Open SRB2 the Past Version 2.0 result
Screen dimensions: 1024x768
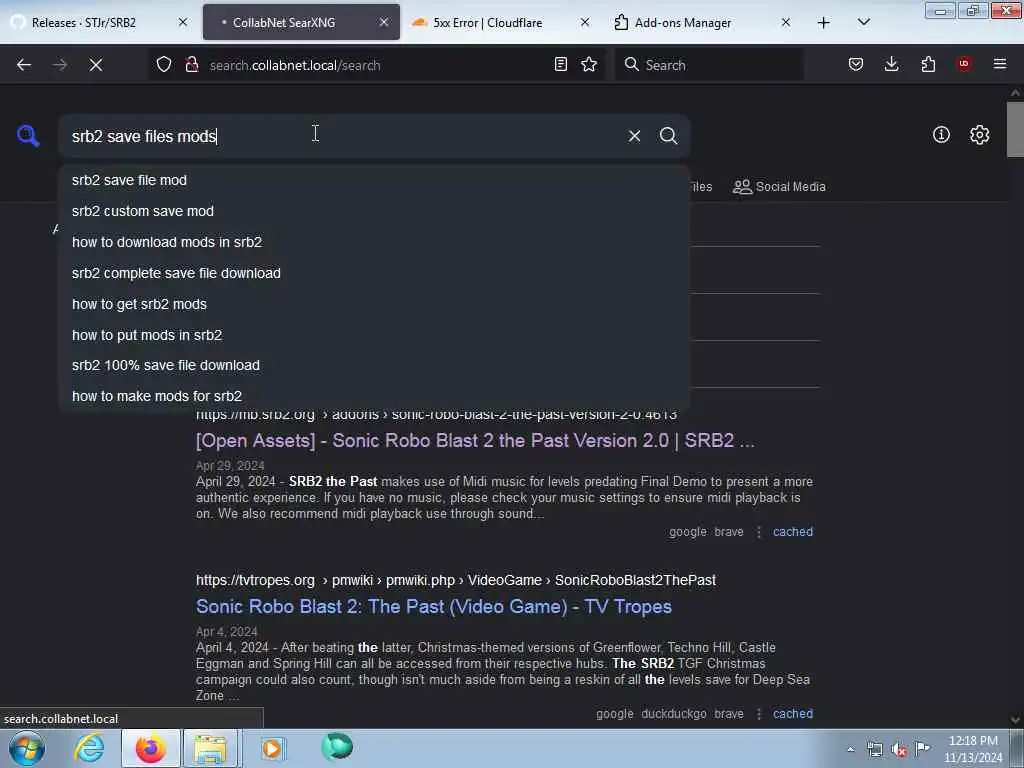[x=475, y=441]
